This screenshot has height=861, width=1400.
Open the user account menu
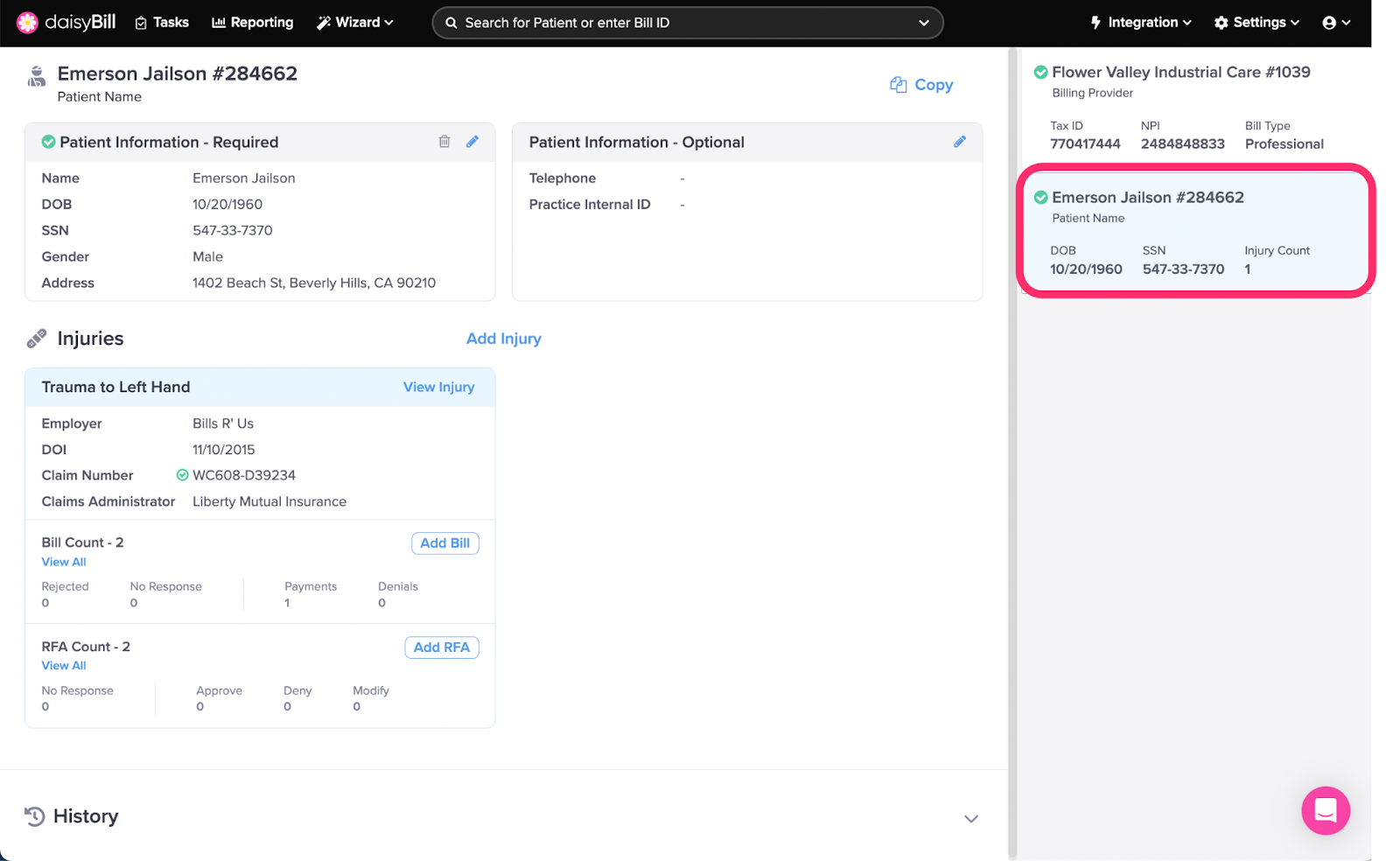tap(1336, 23)
